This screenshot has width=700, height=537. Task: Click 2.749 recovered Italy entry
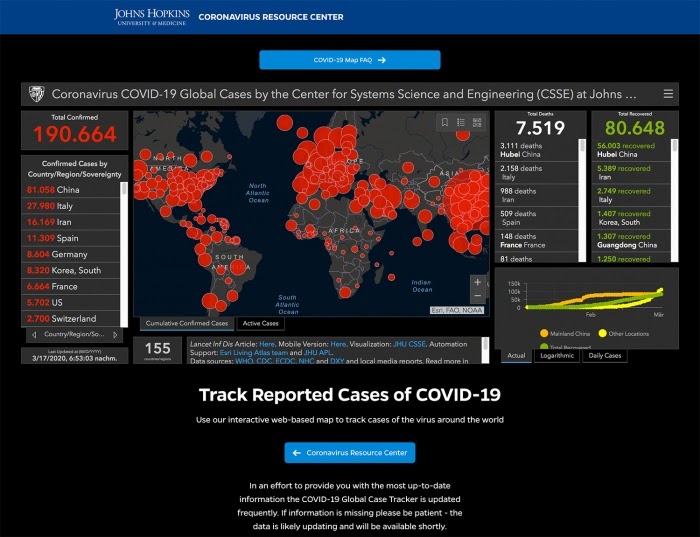click(x=631, y=195)
